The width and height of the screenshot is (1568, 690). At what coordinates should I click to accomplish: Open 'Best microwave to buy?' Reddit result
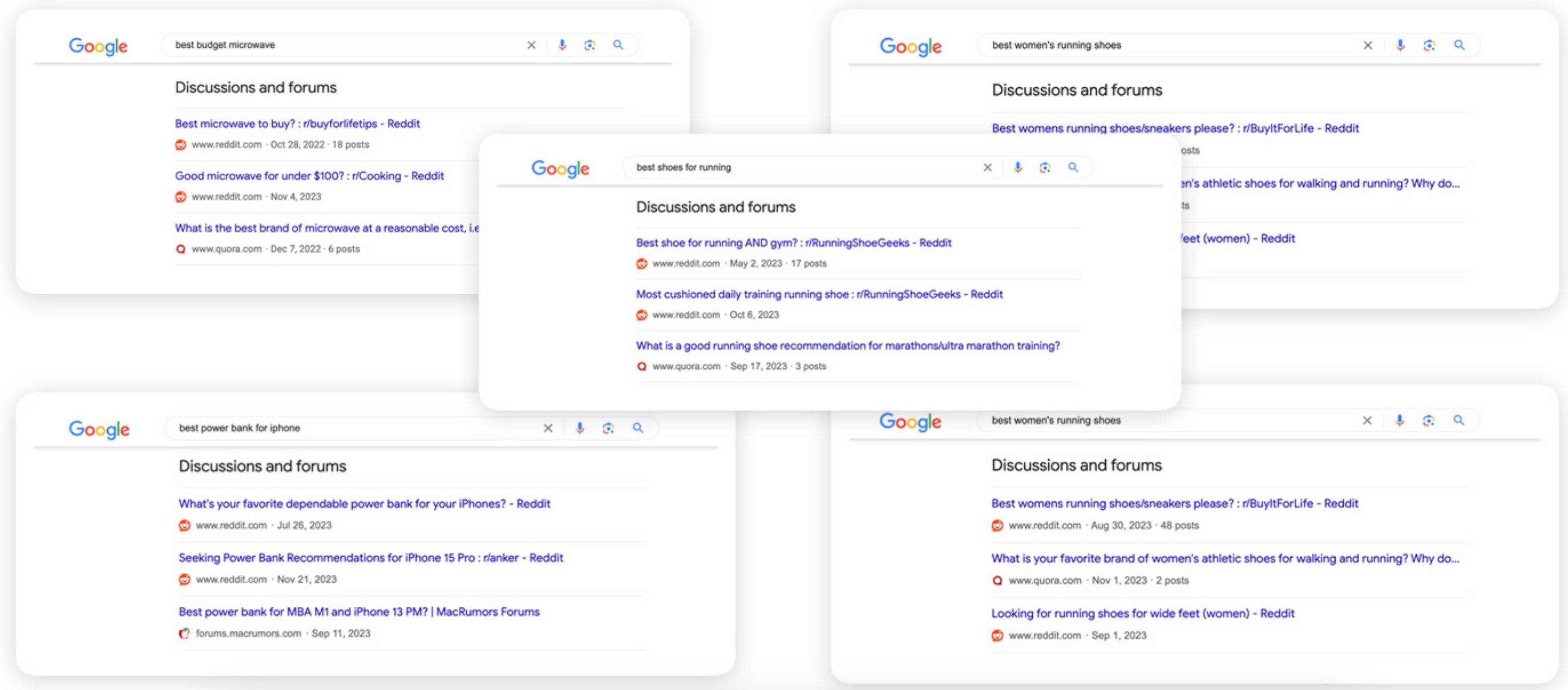[x=297, y=124]
